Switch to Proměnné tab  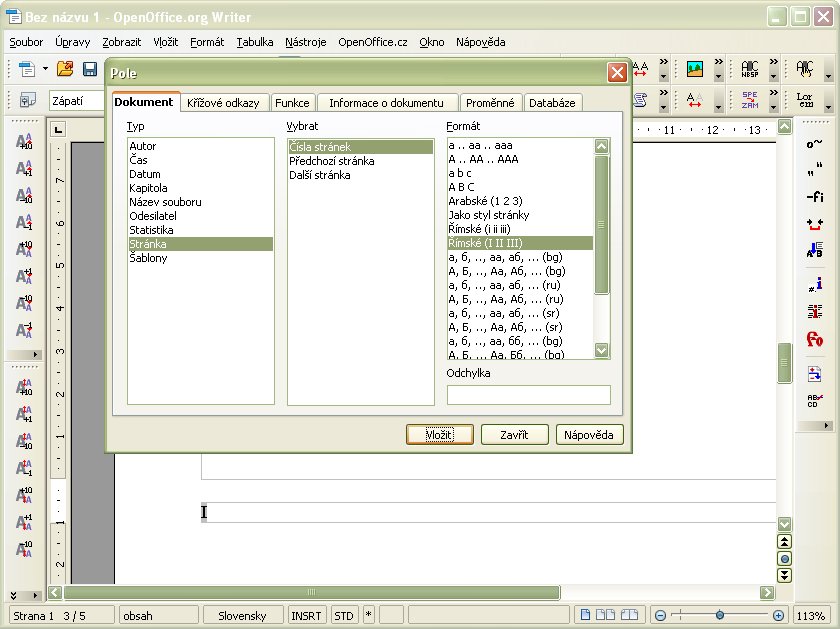click(x=490, y=103)
